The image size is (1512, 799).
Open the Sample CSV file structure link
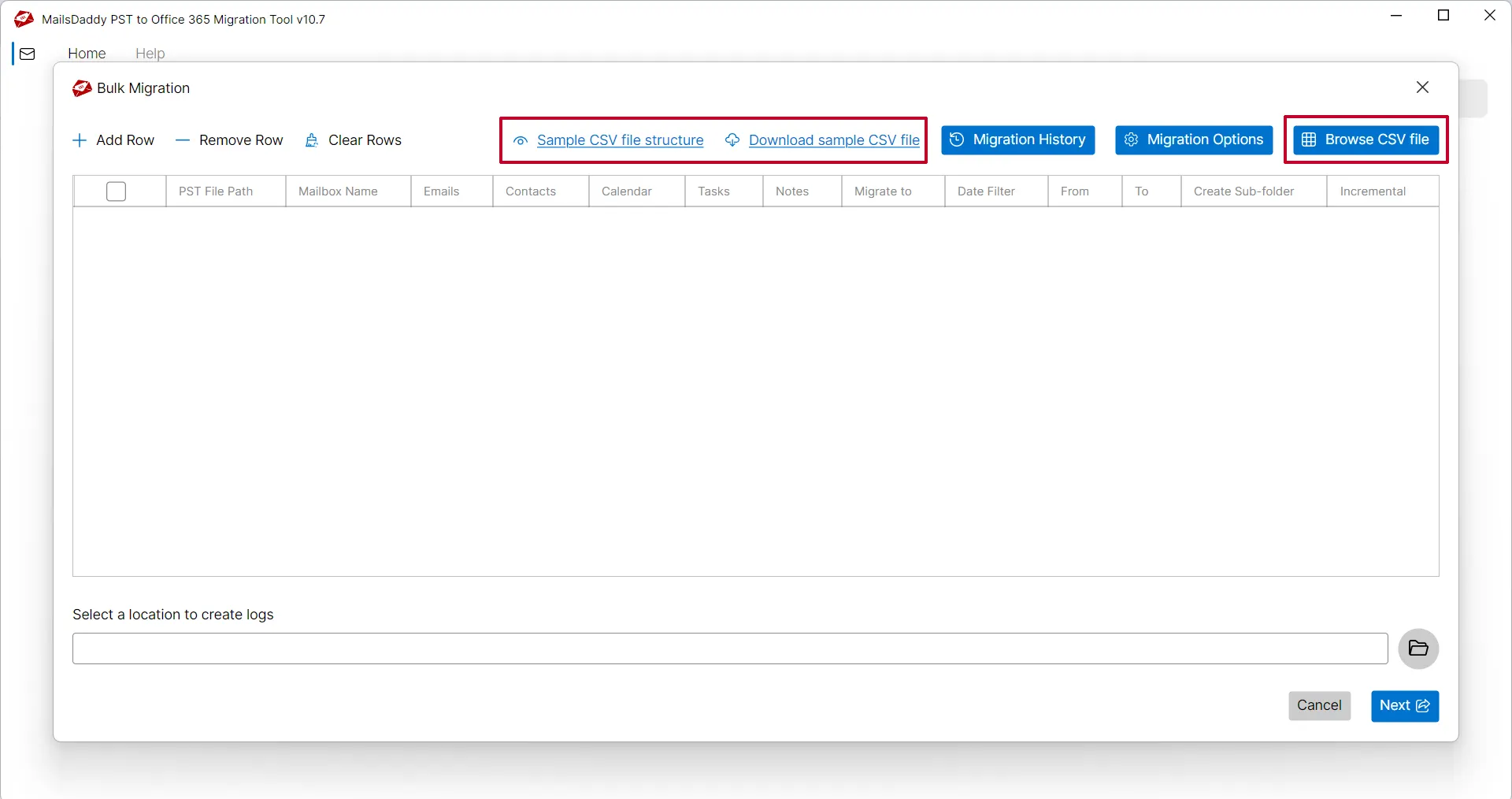click(x=620, y=140)
